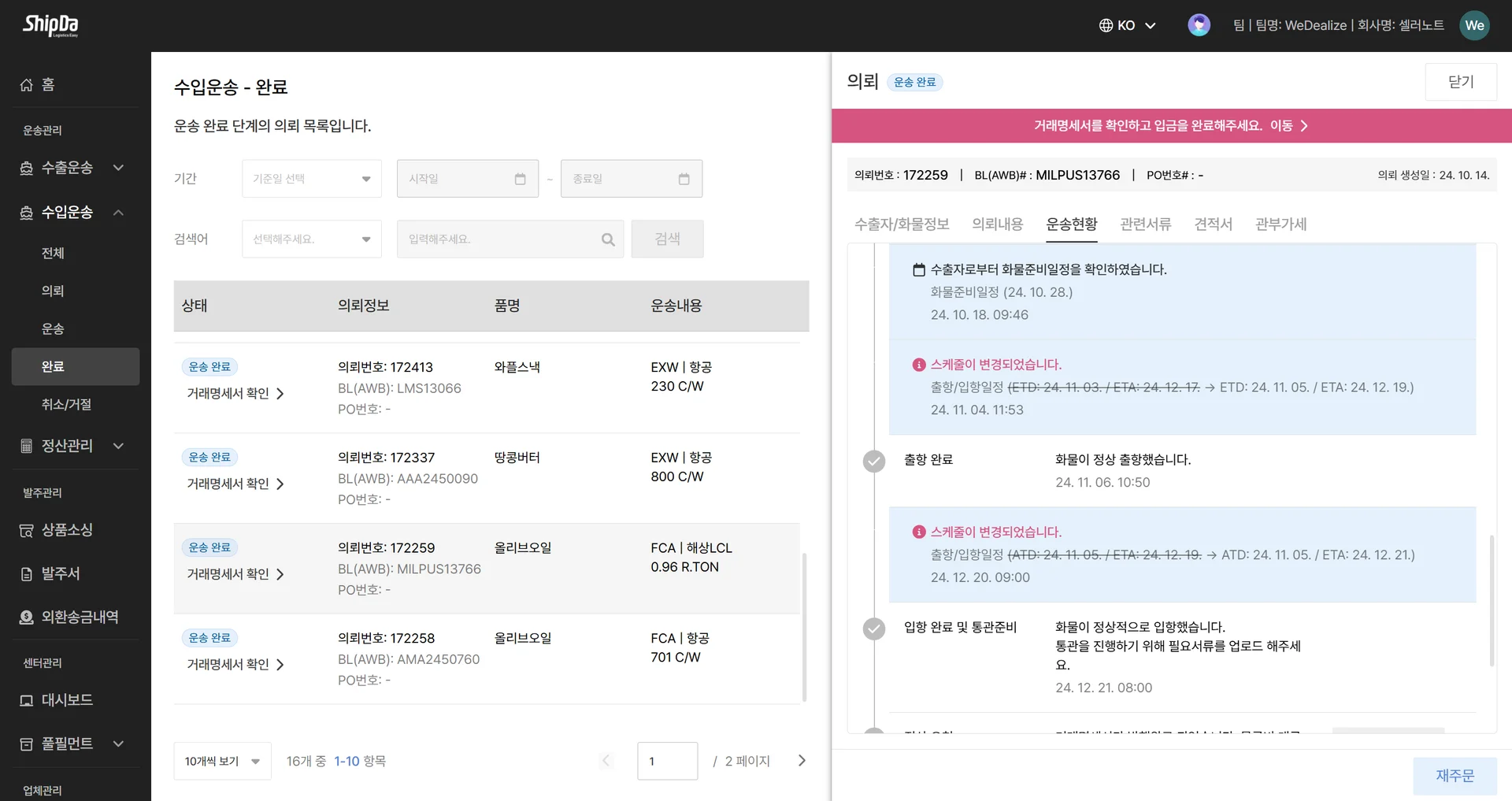Screen dimensions: 1512x801
Task: Click the next page arrow in pagination
Action: coord(802,761)
